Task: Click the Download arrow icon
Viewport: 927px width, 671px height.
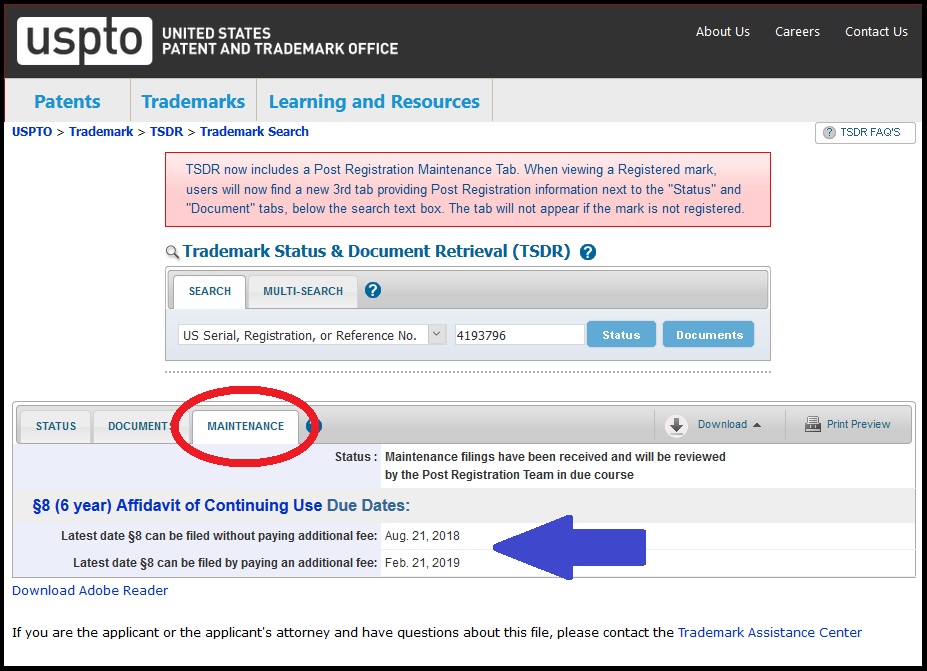Action: [x=676, y=425]
